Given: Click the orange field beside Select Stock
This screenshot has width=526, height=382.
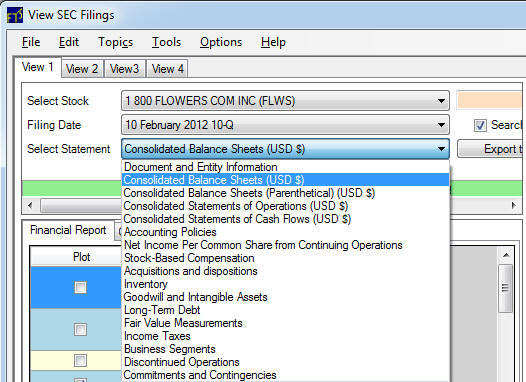Looking at the screenshot, I should 490,100.
